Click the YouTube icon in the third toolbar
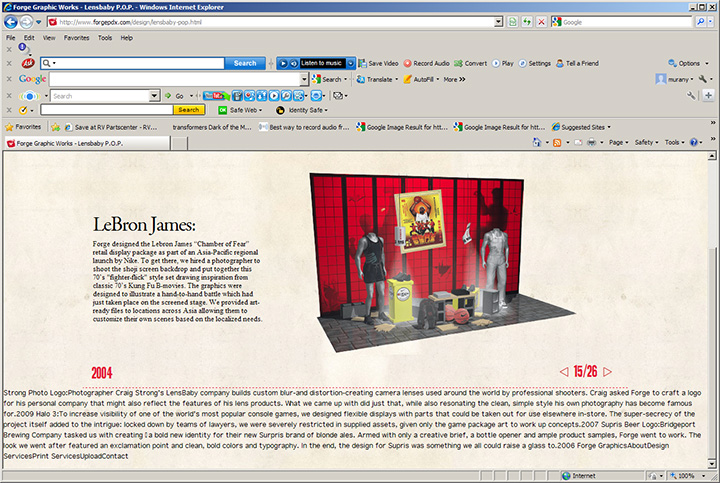 pyautogui.click(x=214, y=95)
